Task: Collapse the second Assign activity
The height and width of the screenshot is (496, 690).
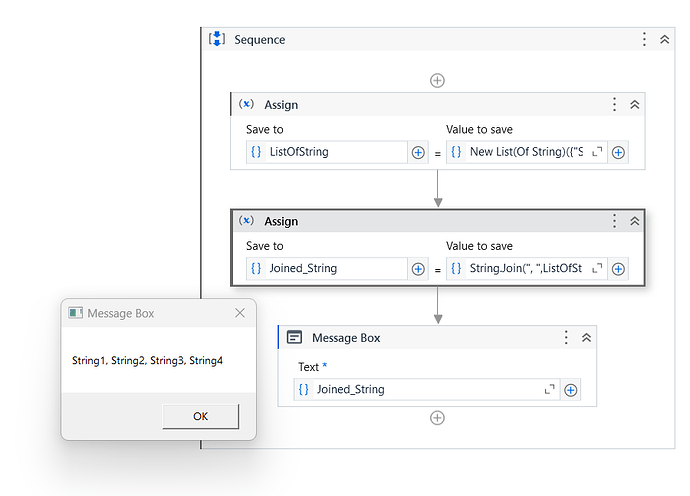Action: [x=634, y=221]
